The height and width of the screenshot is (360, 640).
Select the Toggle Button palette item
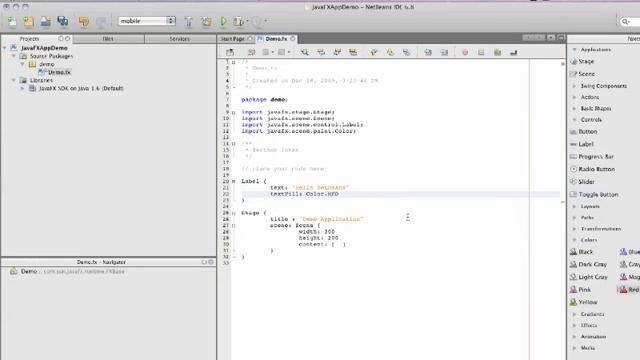(x=594, y=195)
